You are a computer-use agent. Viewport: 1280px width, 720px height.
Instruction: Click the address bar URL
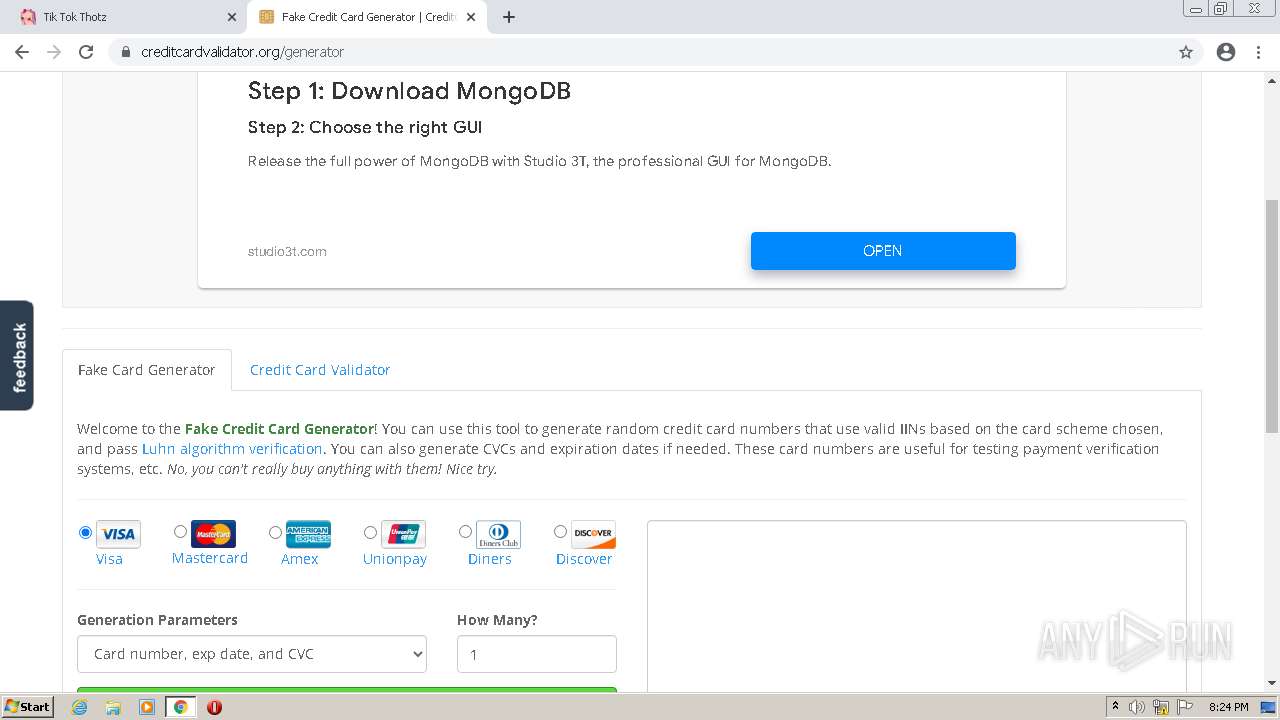(243, 52)
